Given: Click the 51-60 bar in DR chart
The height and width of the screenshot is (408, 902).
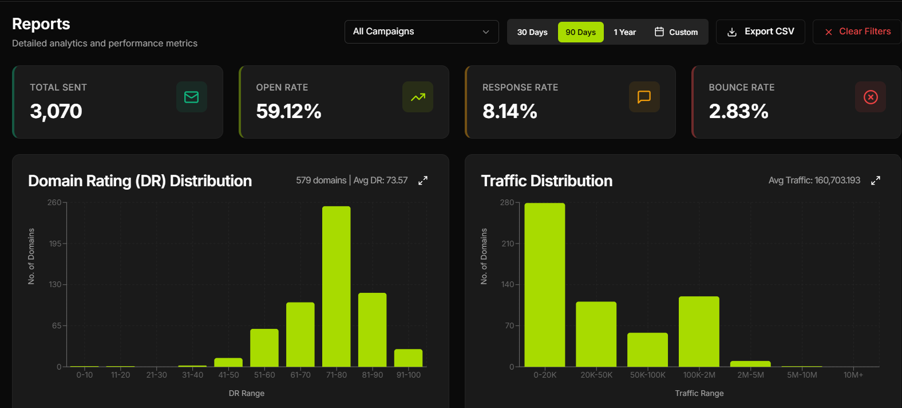Looking at the screenshot, I should pyautogui.click(x=264, y=348).
